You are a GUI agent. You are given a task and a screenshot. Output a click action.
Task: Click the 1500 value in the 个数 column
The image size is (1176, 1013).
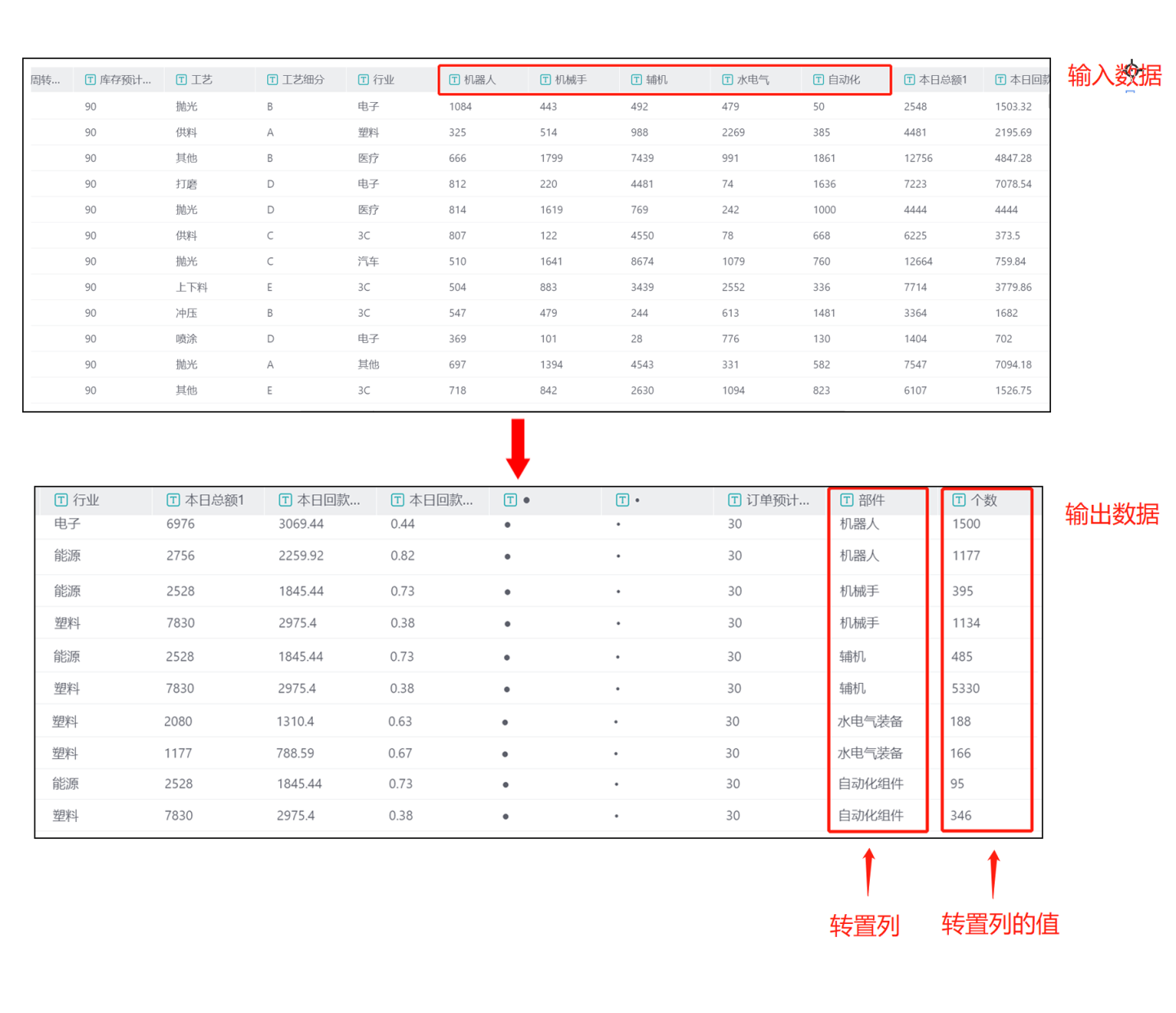pos(966,524)
